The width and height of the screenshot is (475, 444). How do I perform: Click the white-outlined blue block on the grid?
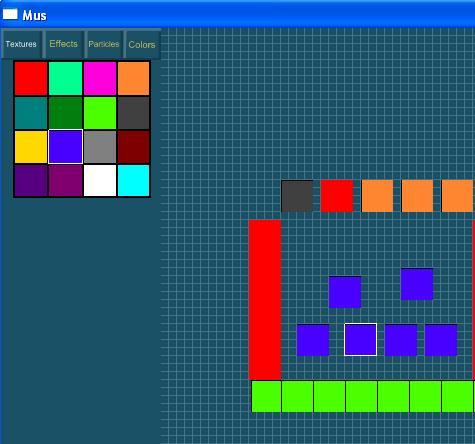361,340
